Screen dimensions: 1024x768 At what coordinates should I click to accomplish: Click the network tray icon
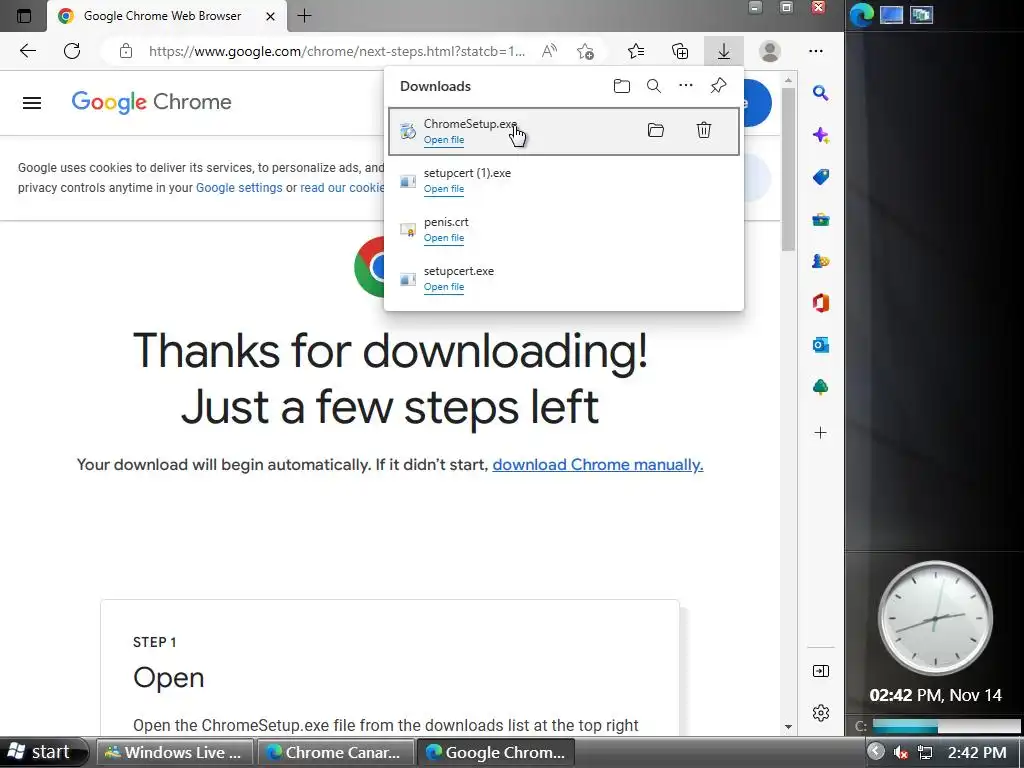(x=925, y=752)
